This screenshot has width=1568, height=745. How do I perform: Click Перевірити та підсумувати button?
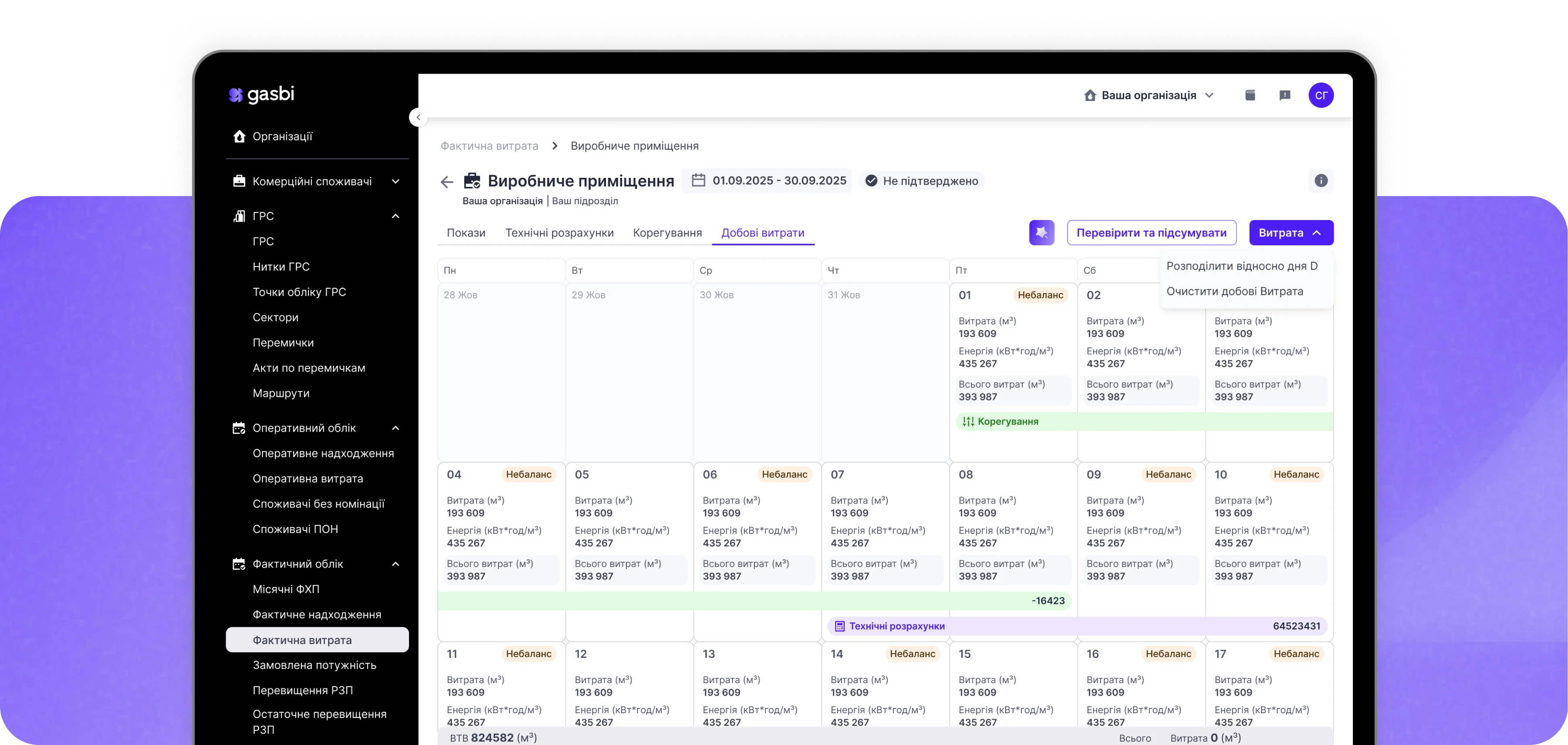pos(1151,233)
